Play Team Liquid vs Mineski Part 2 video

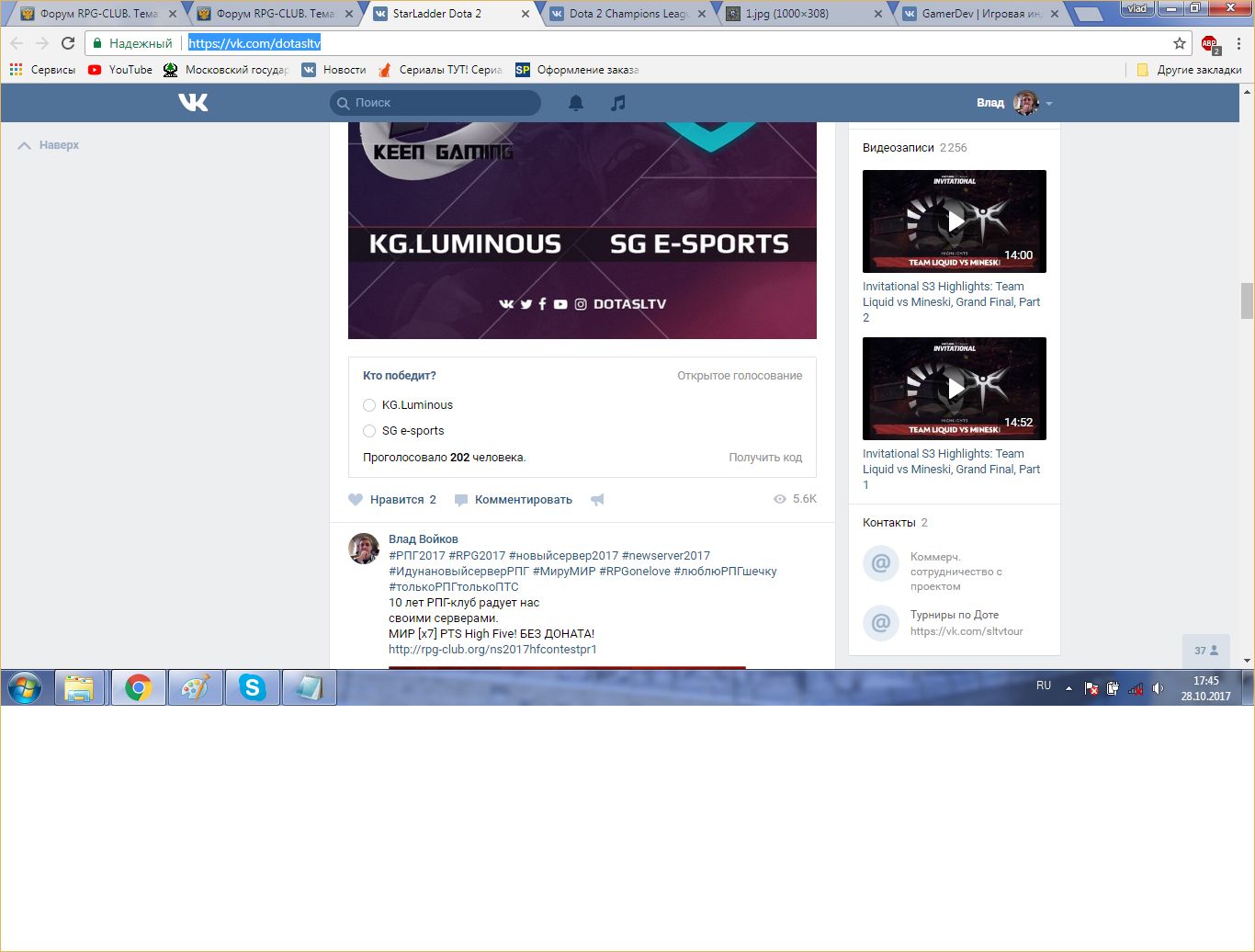(954, 221)
